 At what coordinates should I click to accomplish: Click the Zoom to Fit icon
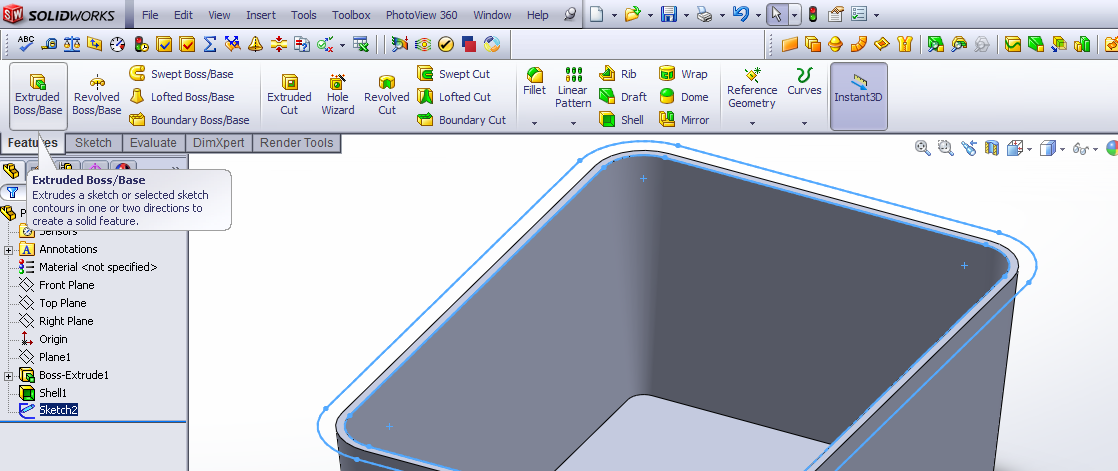pyautogui.click(x=923, y=148)
